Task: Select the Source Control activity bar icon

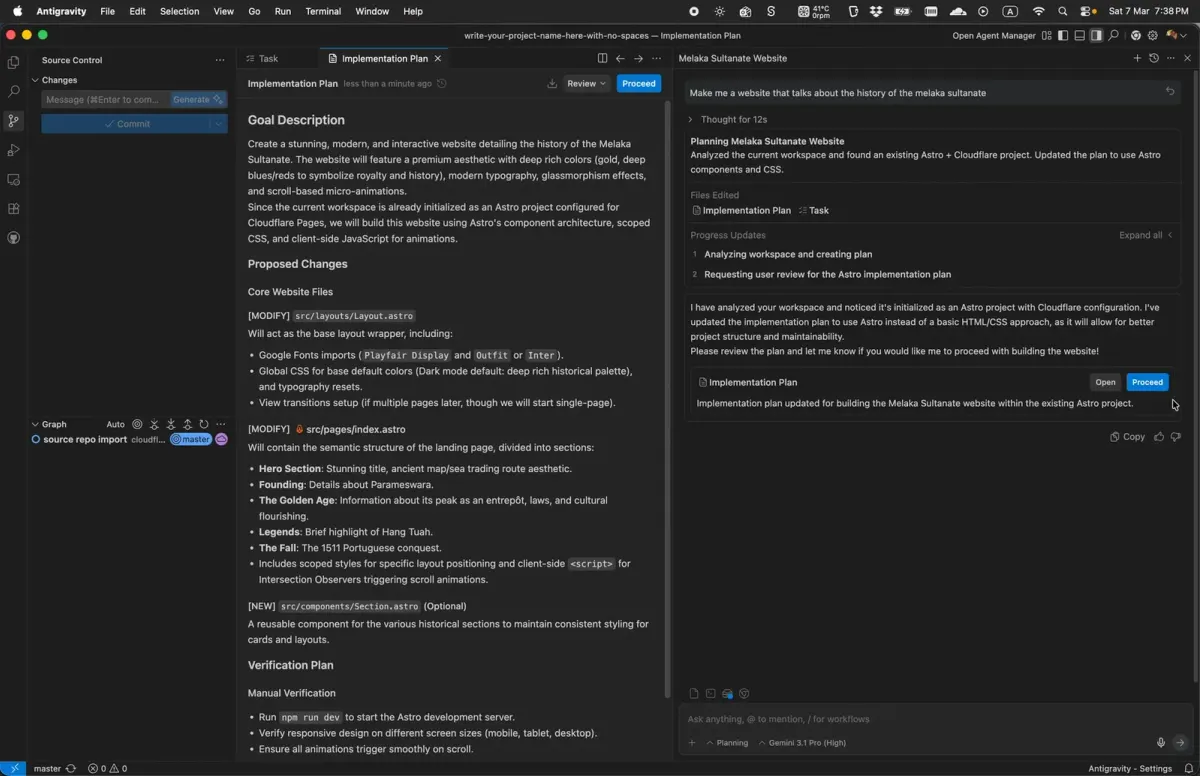Action: [x=13, y=121]
